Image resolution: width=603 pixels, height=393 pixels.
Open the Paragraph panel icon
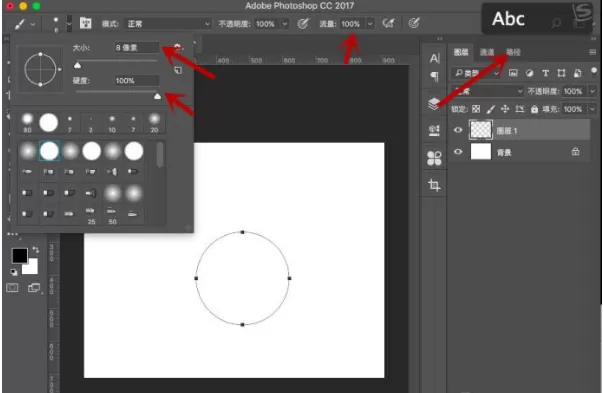435,77
